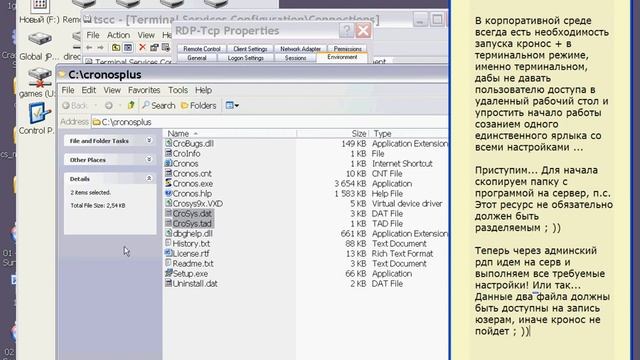This screenshot has height=360, width=640.
Task: Click the Cronos.exe file name
Action: tap(193, 184)
